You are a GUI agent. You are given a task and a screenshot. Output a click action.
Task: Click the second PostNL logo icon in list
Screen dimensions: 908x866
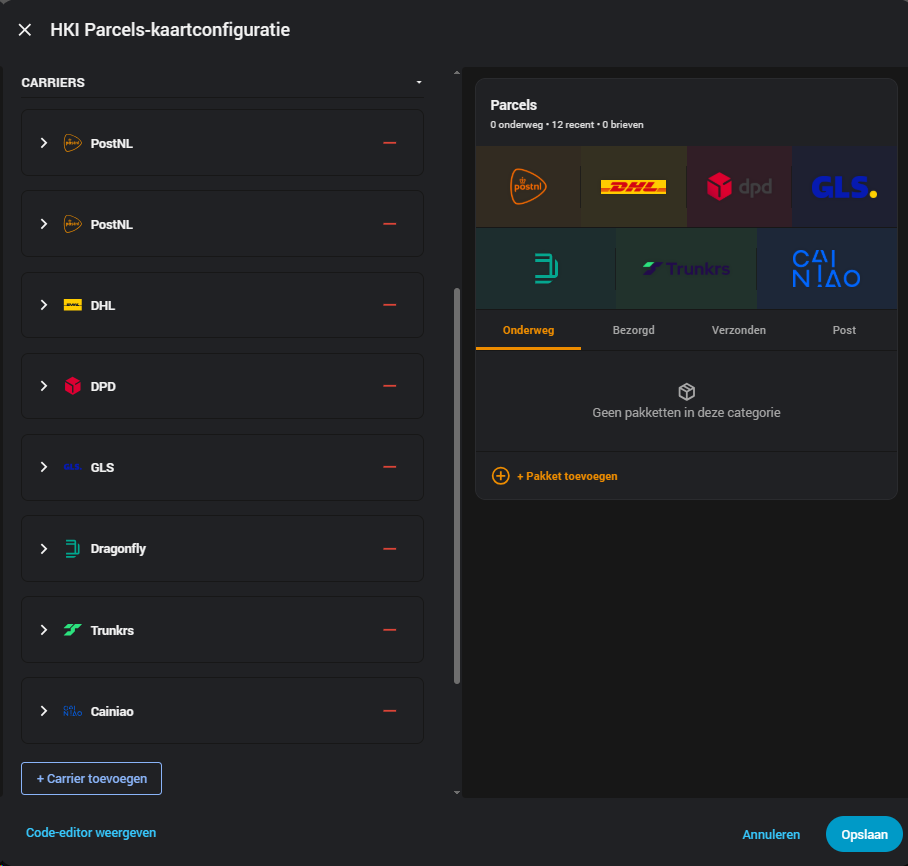tap(72, 224)
